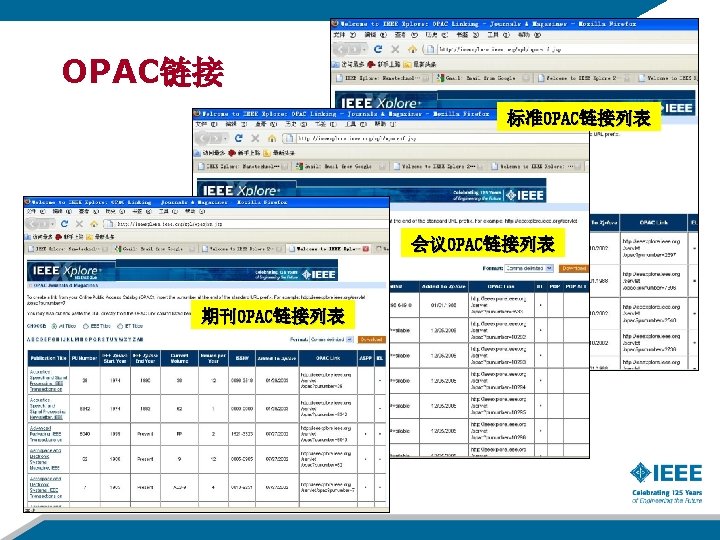720x540 pixels.
Task: Click the Gmail tab favicon in the front window
Action: click(x=118, y=248)
